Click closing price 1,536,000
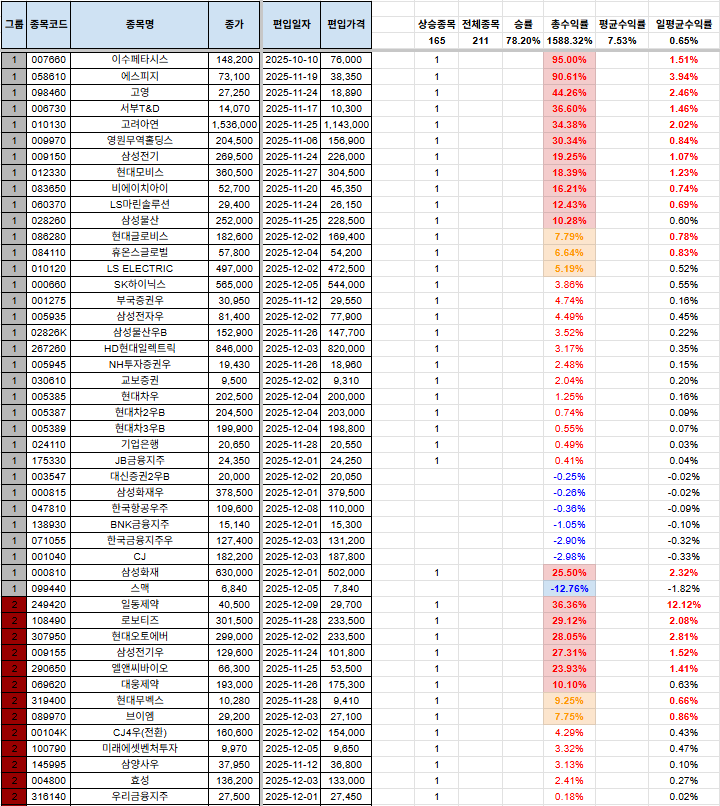The height and width of the screenshot is (806, 720). 234,124
